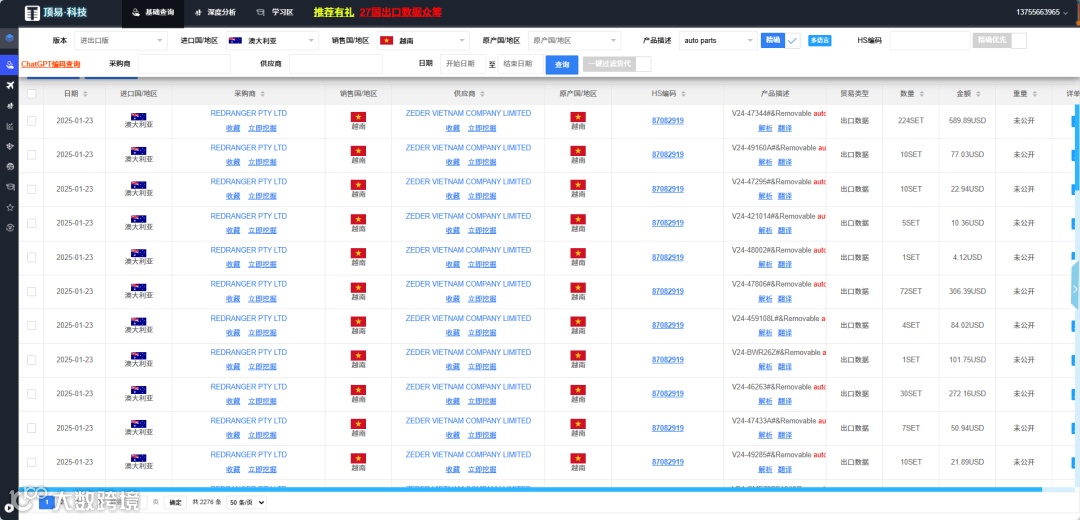Open ZEDER VIETNAM COMPANY LIMITED in V24-47433A row
Image resolution: width=1080 pixels, height=520 pixels.
[468, 420]
